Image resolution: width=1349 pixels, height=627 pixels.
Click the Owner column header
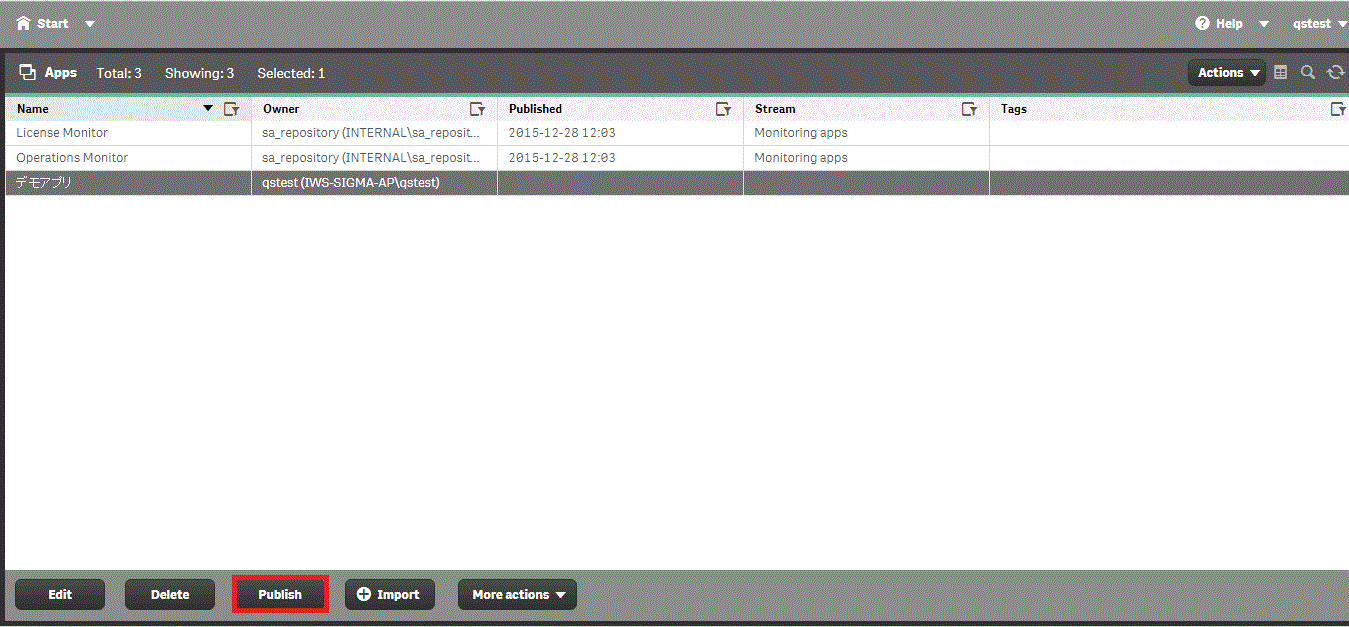pyautogui.click(x=374, y=109)
